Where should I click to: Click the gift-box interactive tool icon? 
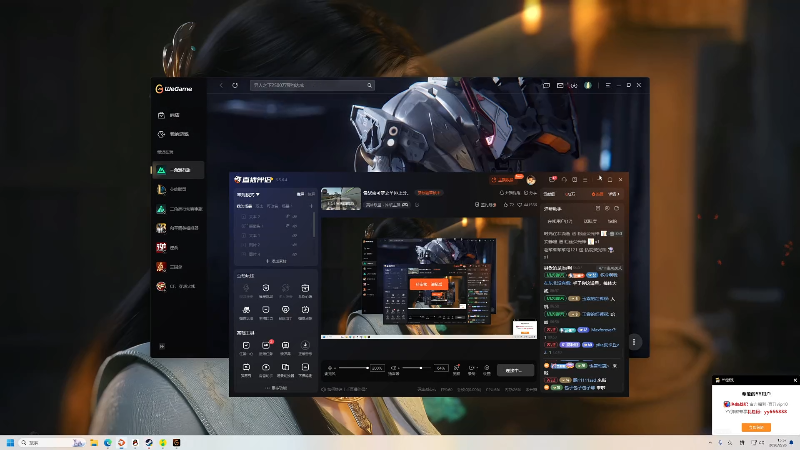point(305,290)
